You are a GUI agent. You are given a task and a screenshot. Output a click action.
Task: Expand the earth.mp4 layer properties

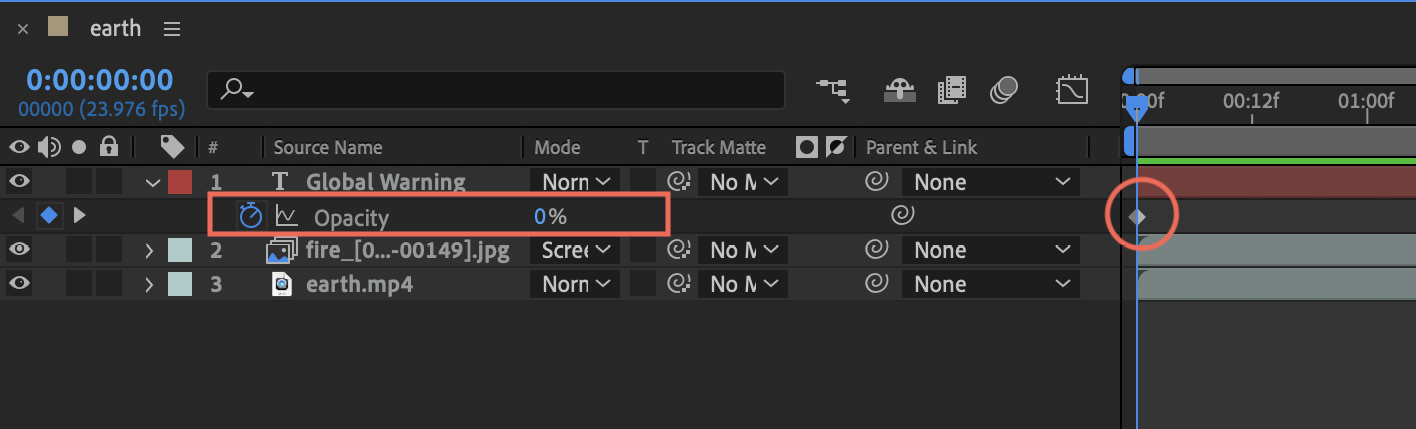pos(150,284)
